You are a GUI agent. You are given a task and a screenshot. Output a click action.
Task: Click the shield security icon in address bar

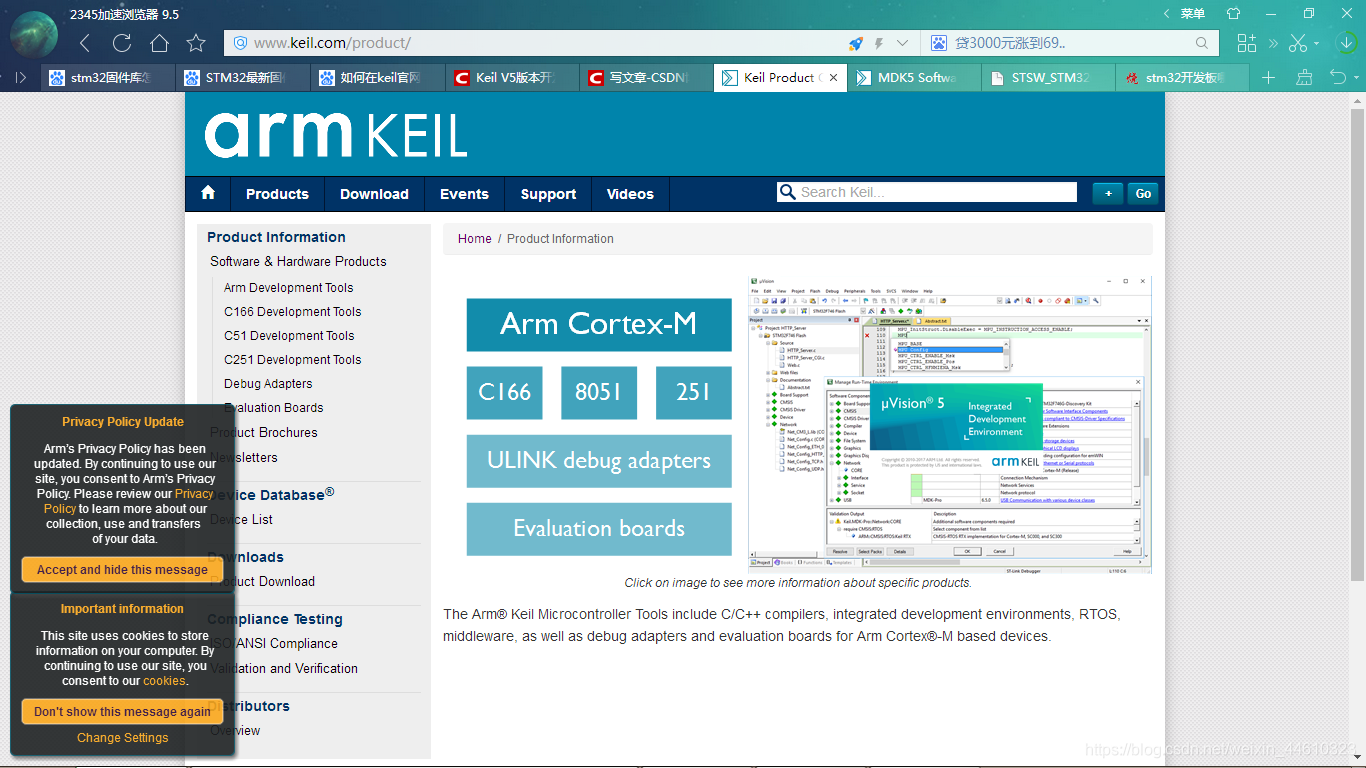coord(241,43)
